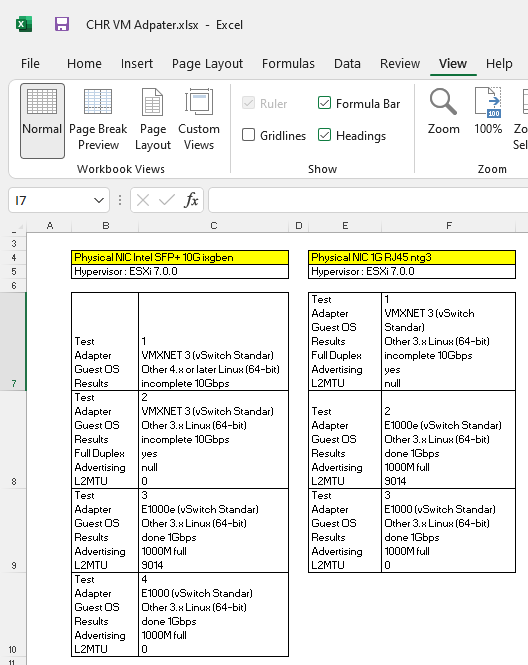Toggle the Gridlines checkbox

pos(248,135)
